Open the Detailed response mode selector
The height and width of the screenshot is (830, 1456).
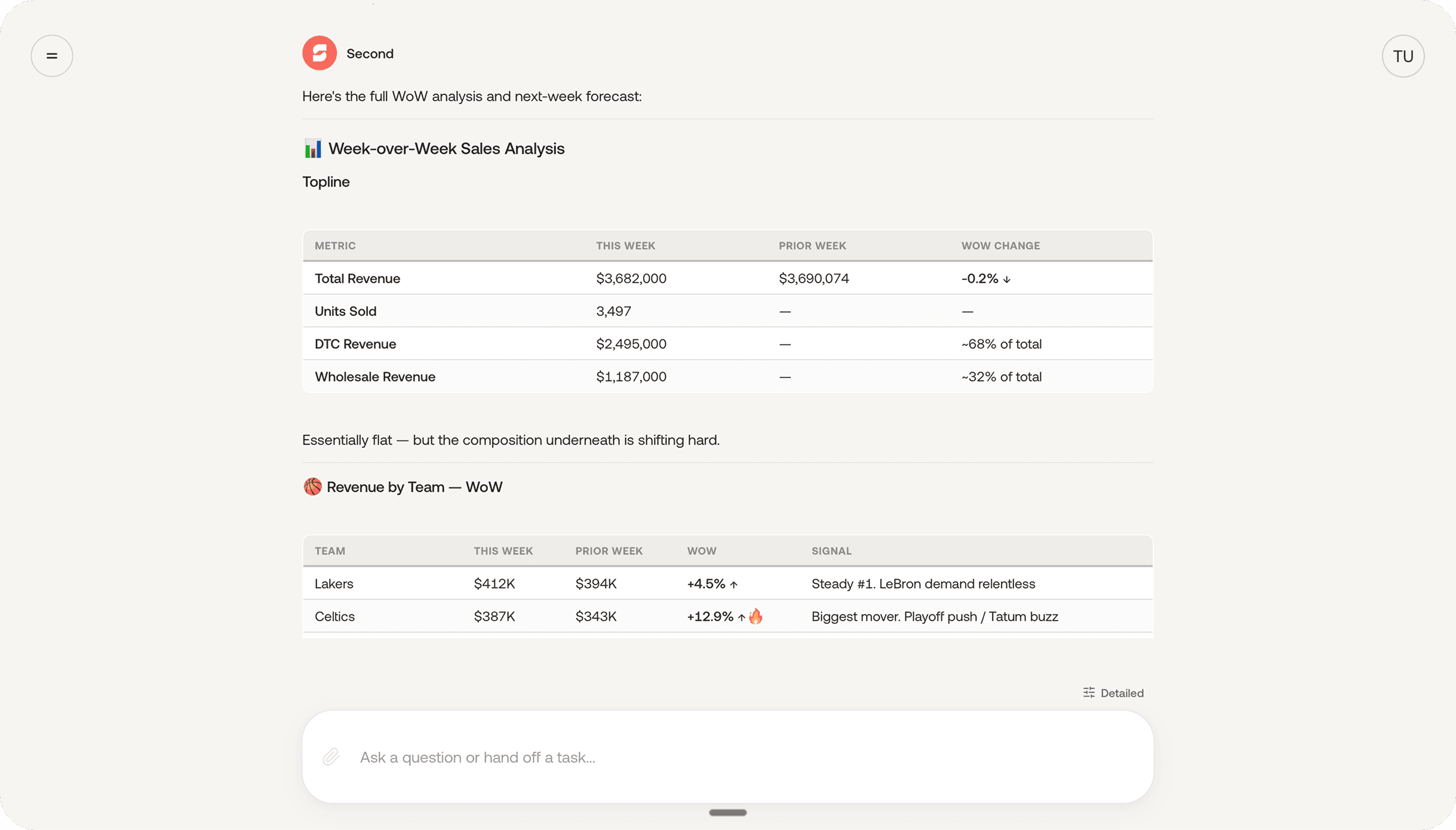click(1121, 693)
